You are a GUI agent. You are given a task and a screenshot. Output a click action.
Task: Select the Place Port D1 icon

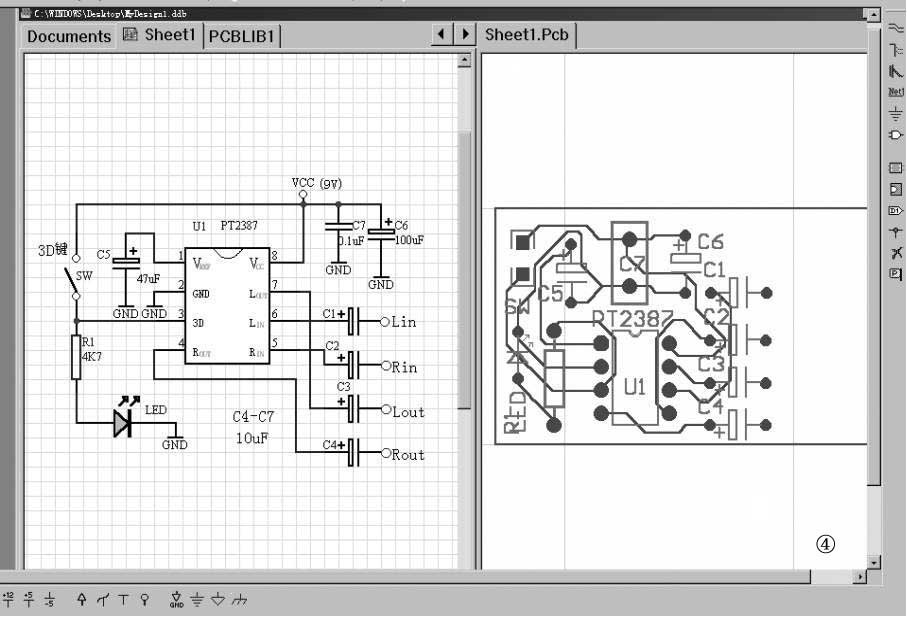tap(896, 211)
